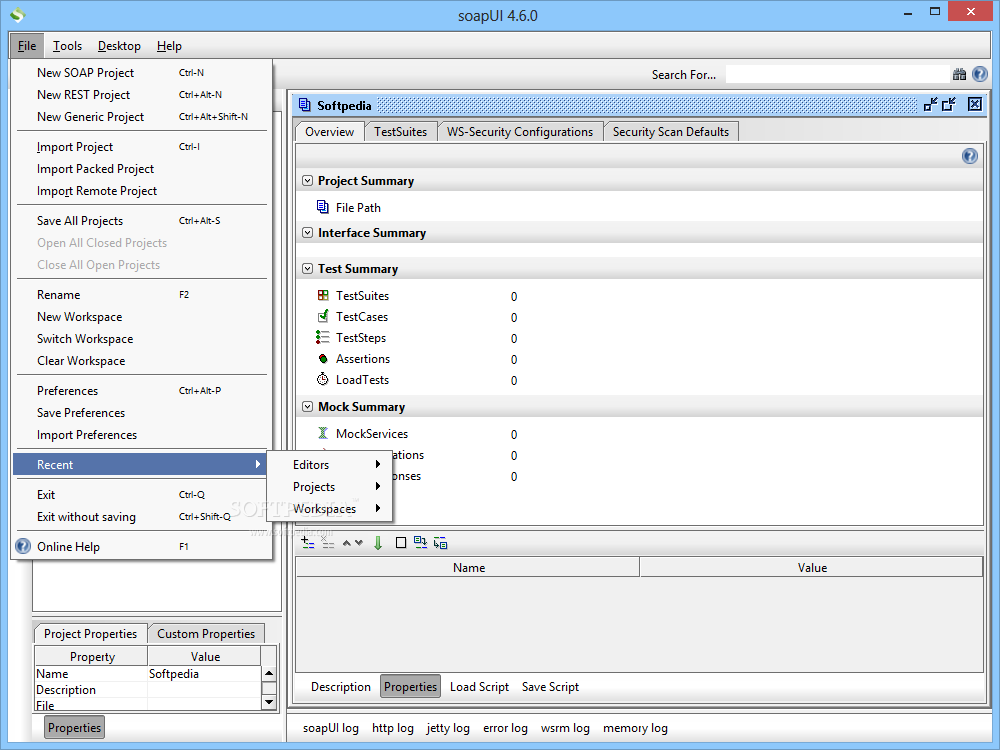Screen dimensions: 1000x750
Task: Click the clear properties square icon
Action: [x=401, y=543]
